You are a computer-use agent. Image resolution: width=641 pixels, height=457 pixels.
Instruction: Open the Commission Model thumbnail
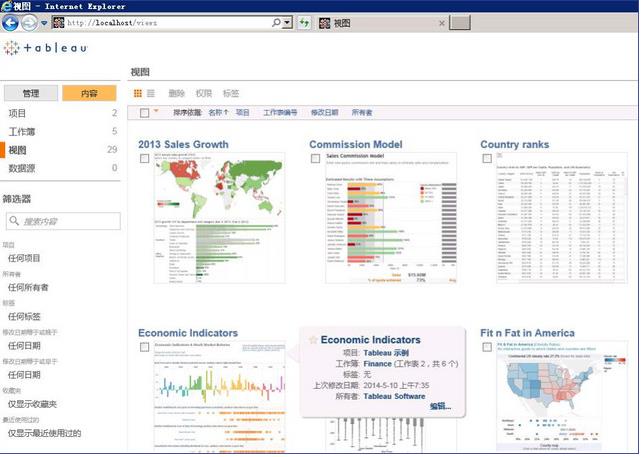coord(391,218)
